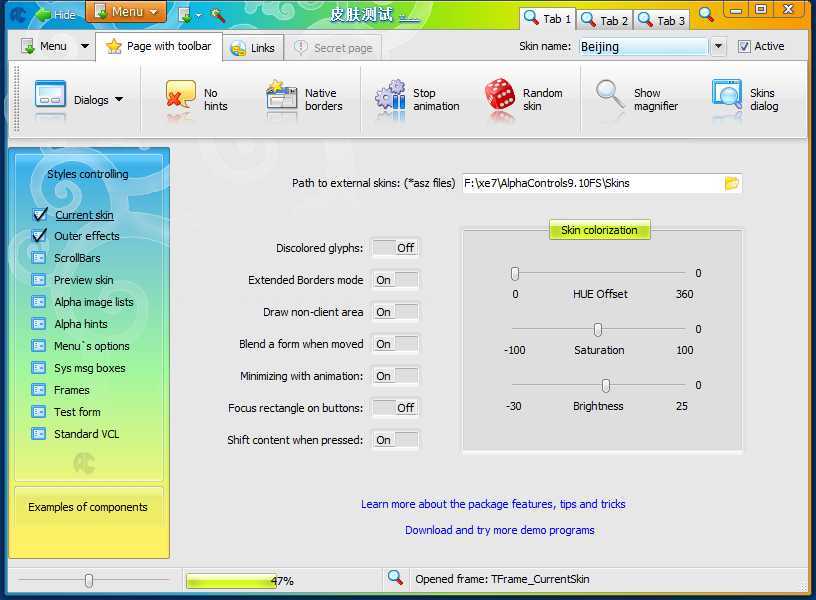Show magnifier using toolbar icon
Screen dimensions: 816x600
coord(610,96)
